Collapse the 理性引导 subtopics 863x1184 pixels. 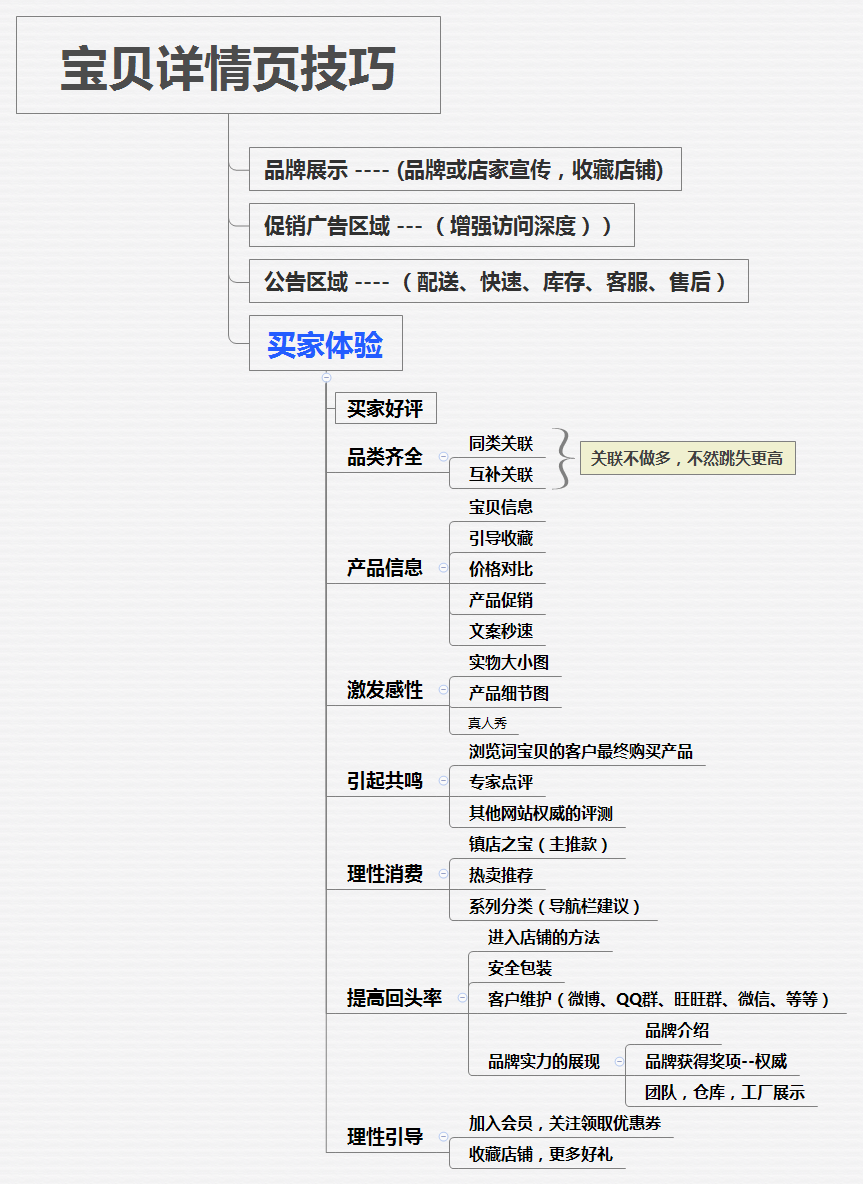pyautogui.click(x=443, y=1136)
